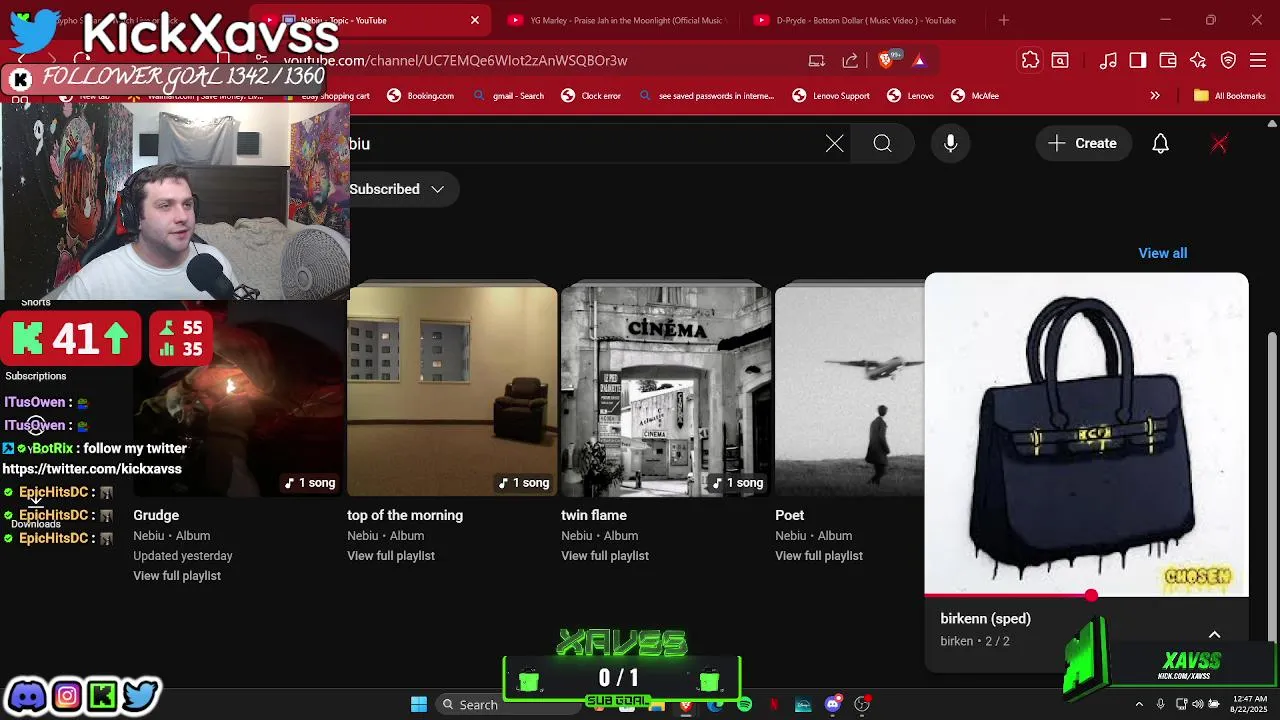Open the Brave Playlist music note icon

pyautogui.click(x=1108, y=60)
